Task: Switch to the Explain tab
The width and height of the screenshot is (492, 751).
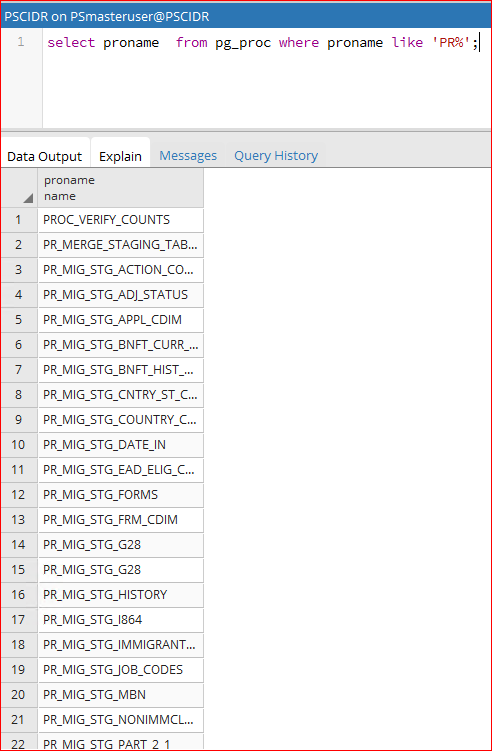Action: (120, 156)
